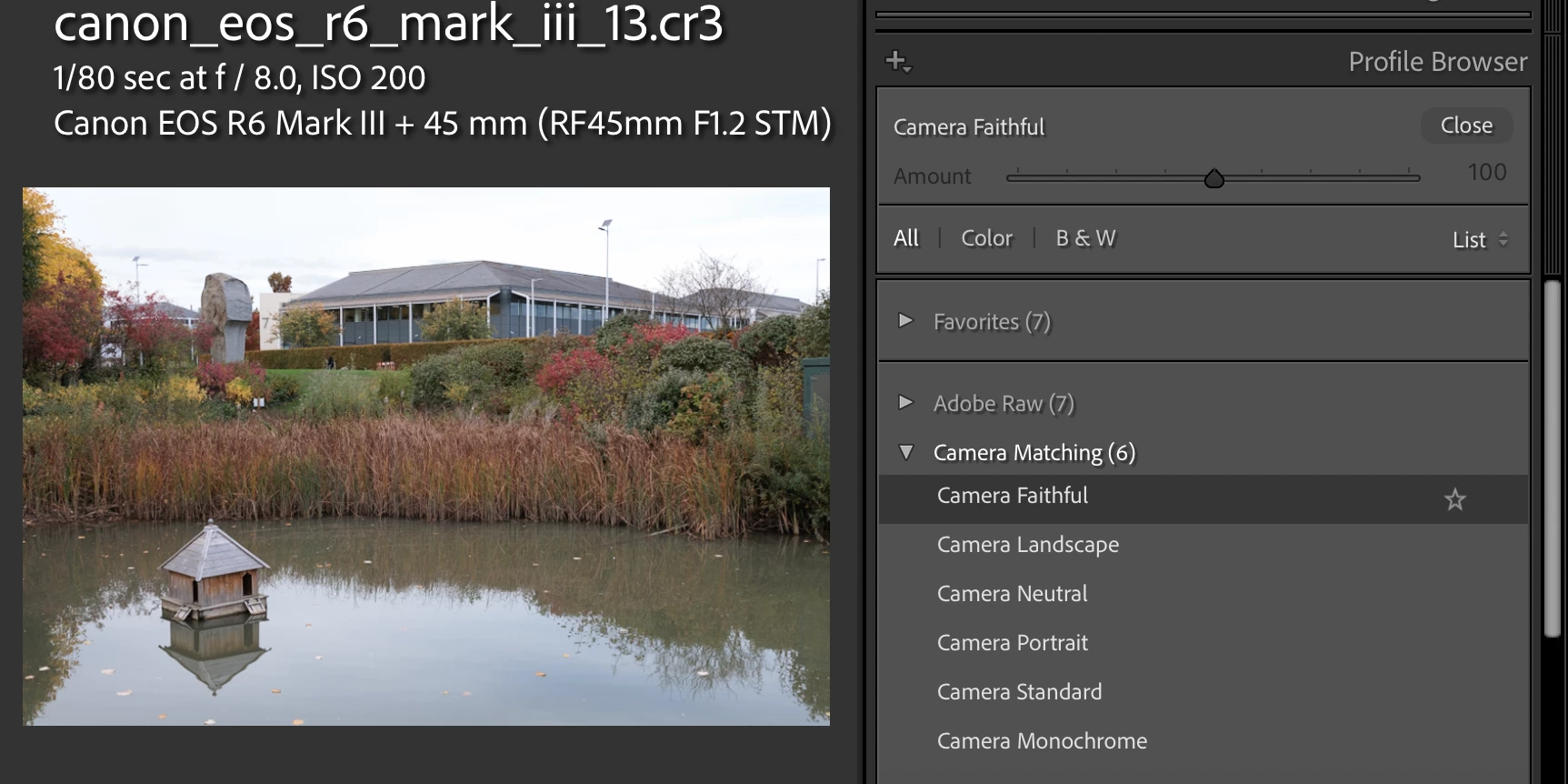Filter profiles by B & W
Image resolution: width=1568 pixels, height=784 pixels.
coord(1085,238)
